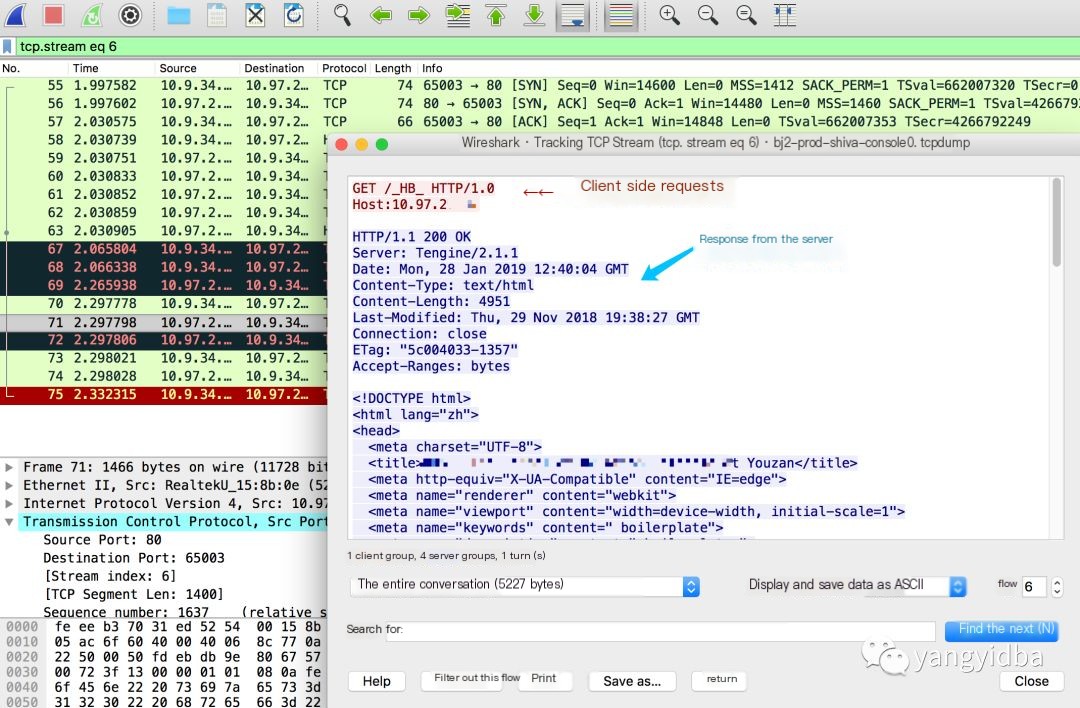The width and height of the screenshot is (1080, 708).
Task: Toggle packet colorization rules icon
Action: click(621, 14)
